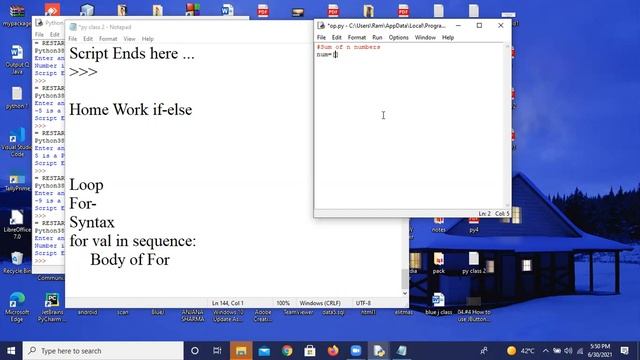Open the People icon in taskbar
Screen dimensions: 640x360
tap(484, 351)
